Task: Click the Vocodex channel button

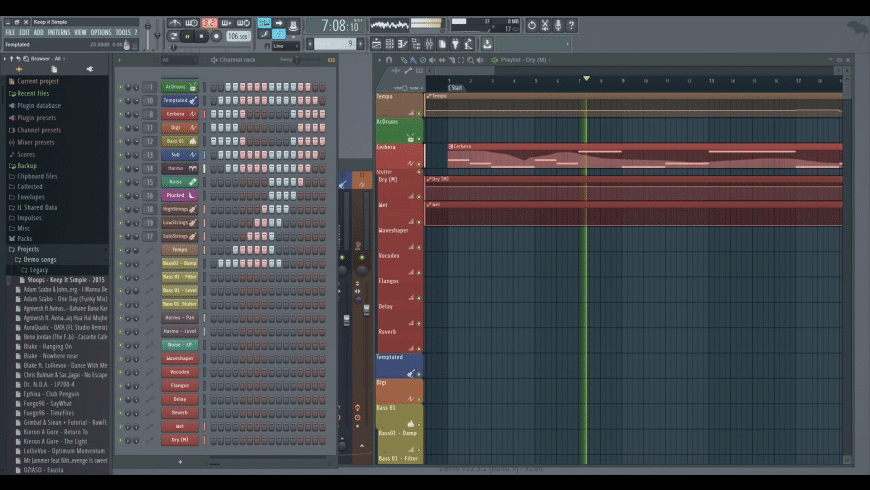Action: 180,372
